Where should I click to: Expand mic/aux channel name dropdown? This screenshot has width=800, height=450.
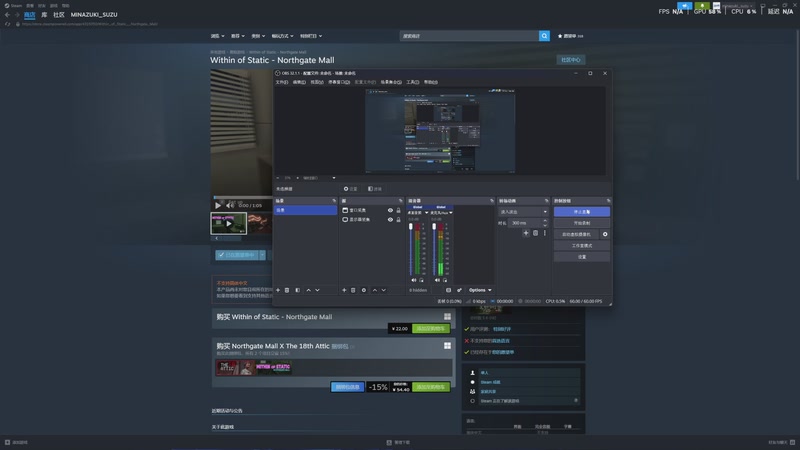(x=451, y=213)
